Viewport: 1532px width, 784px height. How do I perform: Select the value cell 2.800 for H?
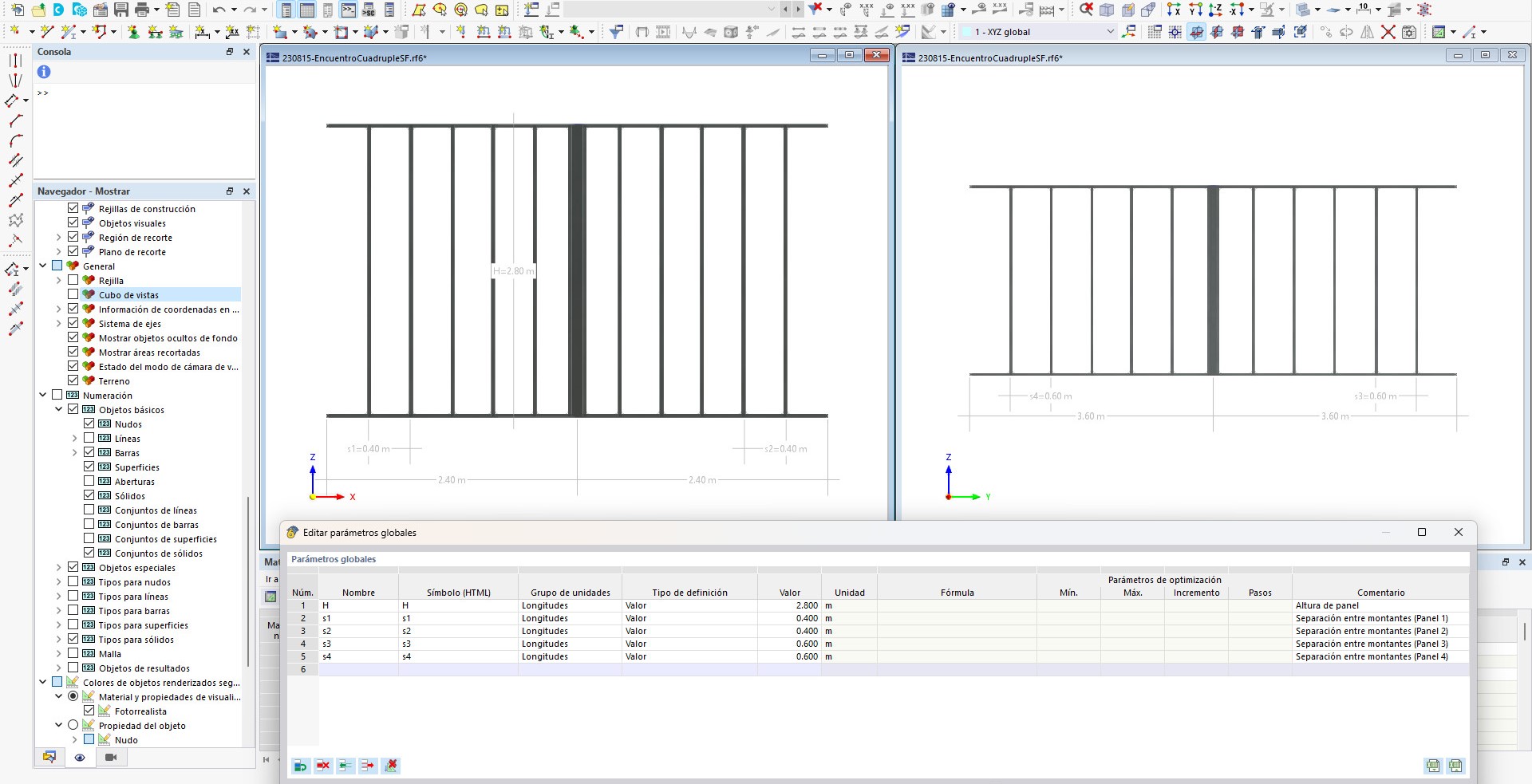pos(789,605)
